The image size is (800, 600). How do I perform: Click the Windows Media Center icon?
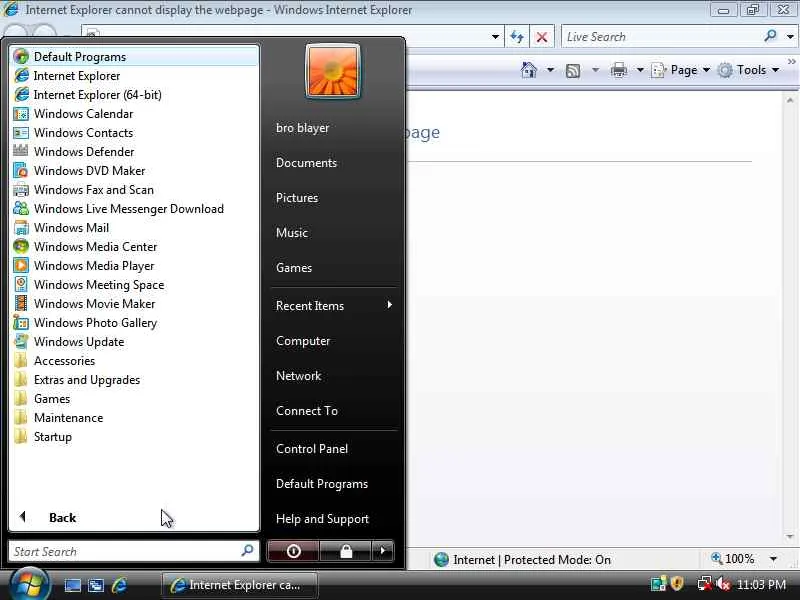21,246
